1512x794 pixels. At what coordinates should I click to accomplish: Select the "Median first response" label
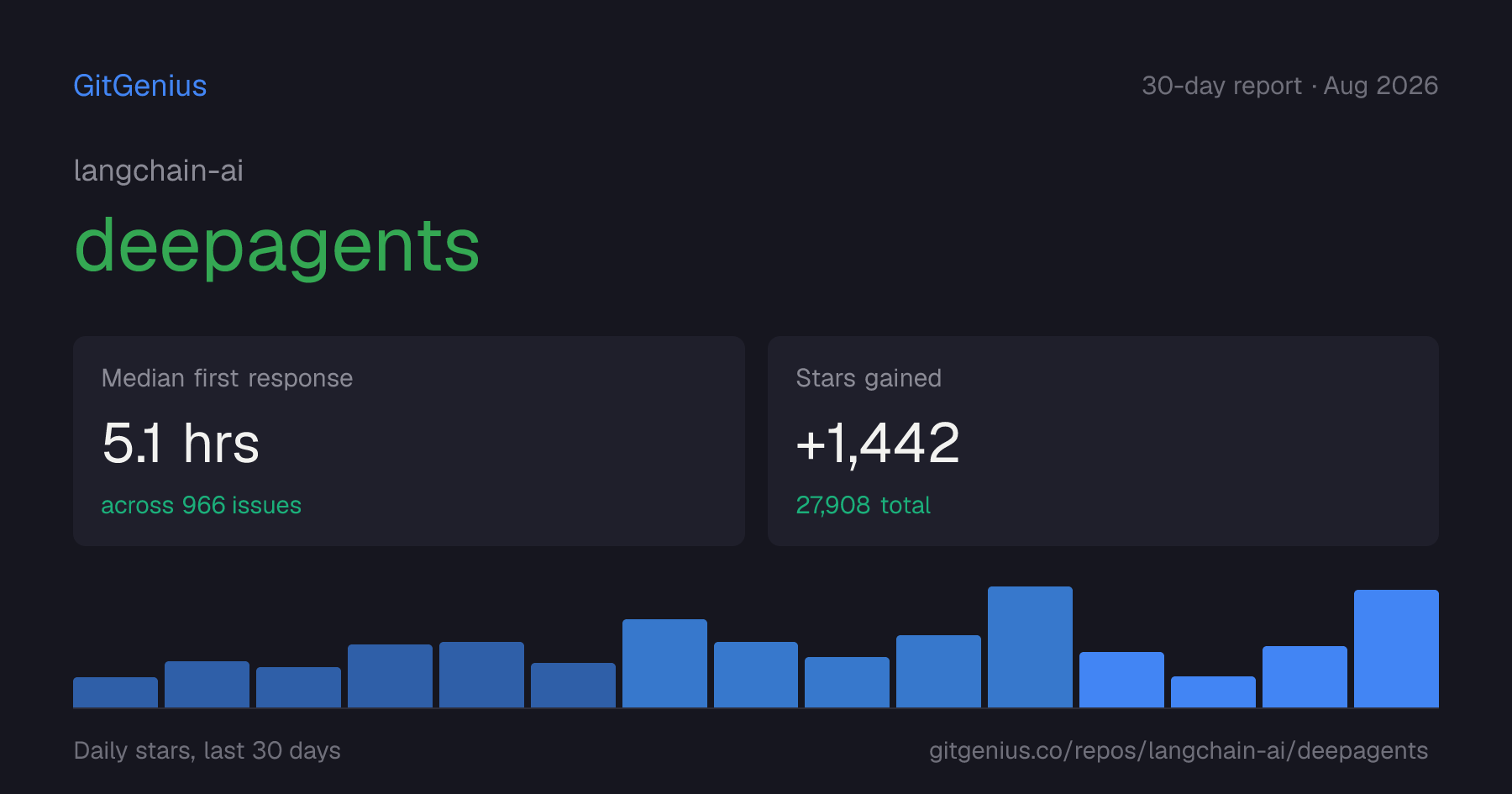[x=227, y=378]
